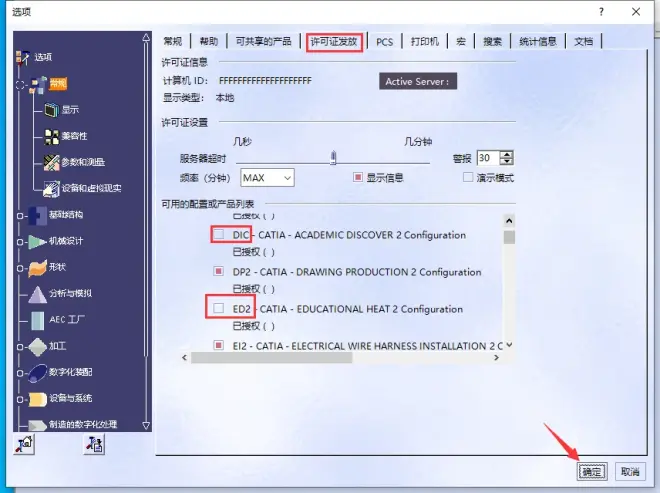The width and height of the screenshot is (660, 493).
Task: Select the 设备与系统 category icon
Action: pos(37,399)
